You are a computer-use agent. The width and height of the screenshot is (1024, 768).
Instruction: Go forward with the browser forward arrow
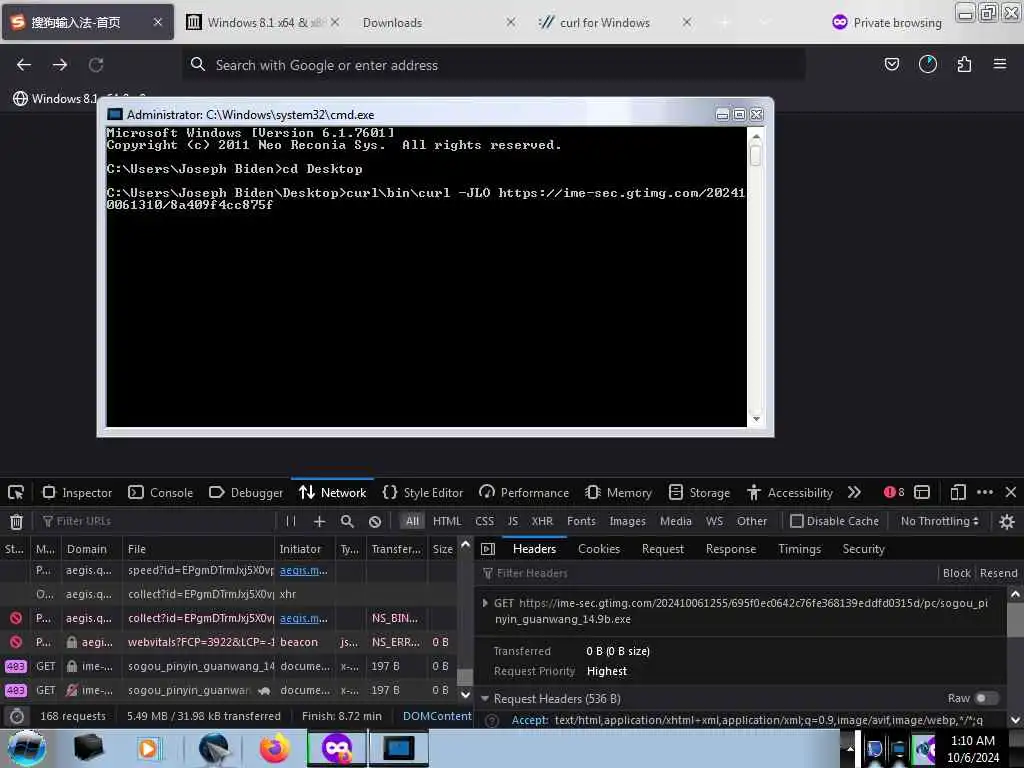59,65
